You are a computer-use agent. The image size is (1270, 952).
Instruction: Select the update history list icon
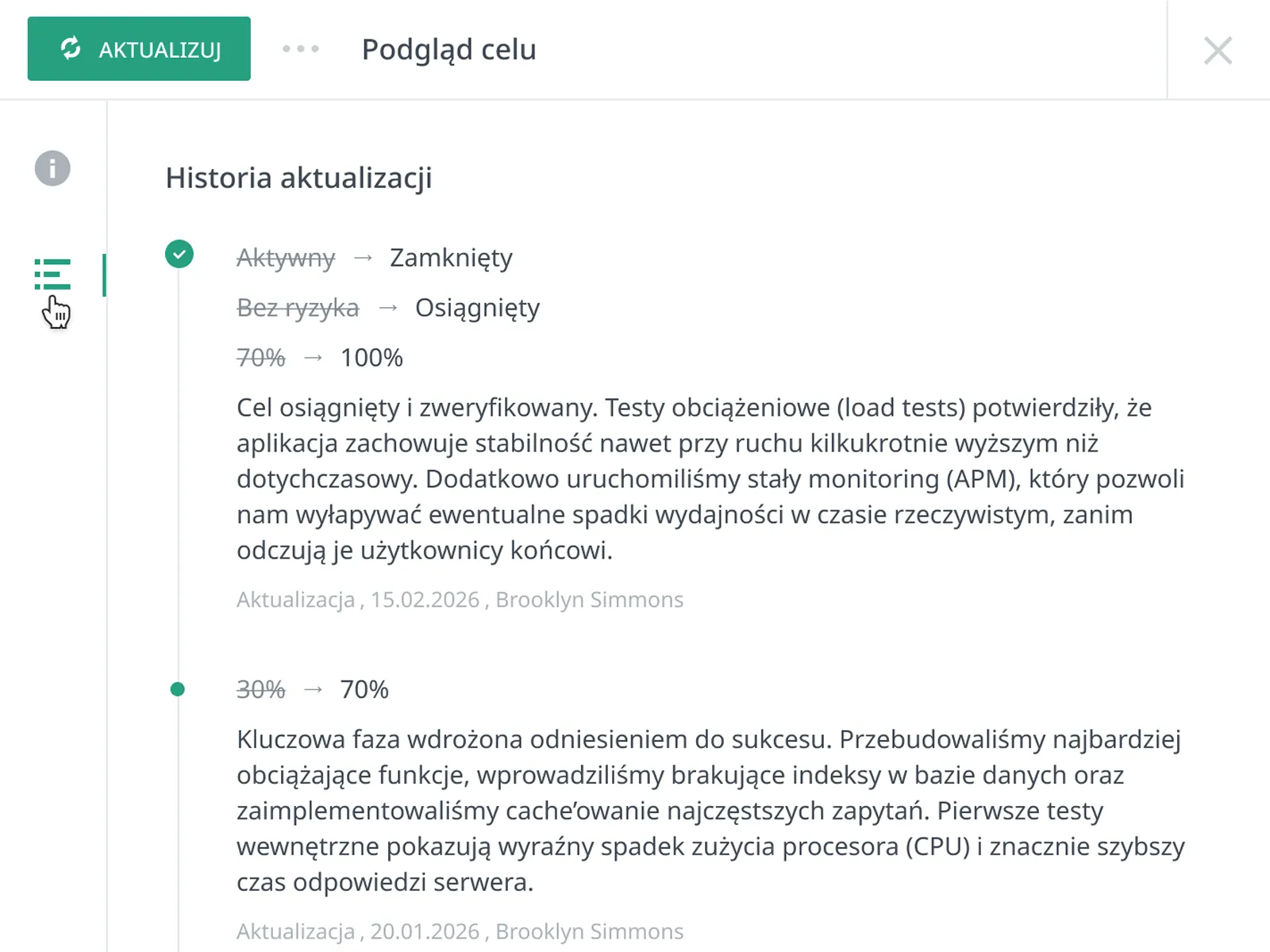pyautogui.click(x=52, y=274)
